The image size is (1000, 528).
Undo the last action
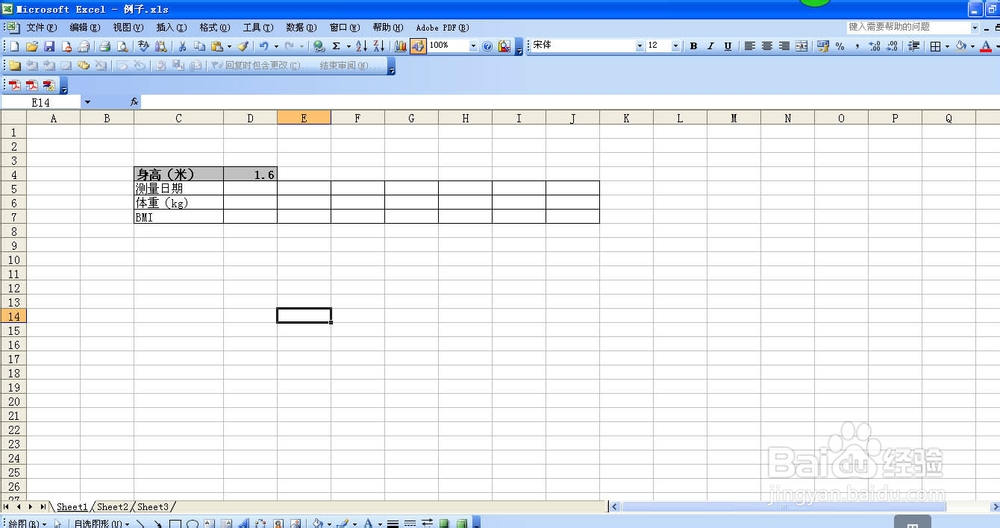click(x=264, y=46)
